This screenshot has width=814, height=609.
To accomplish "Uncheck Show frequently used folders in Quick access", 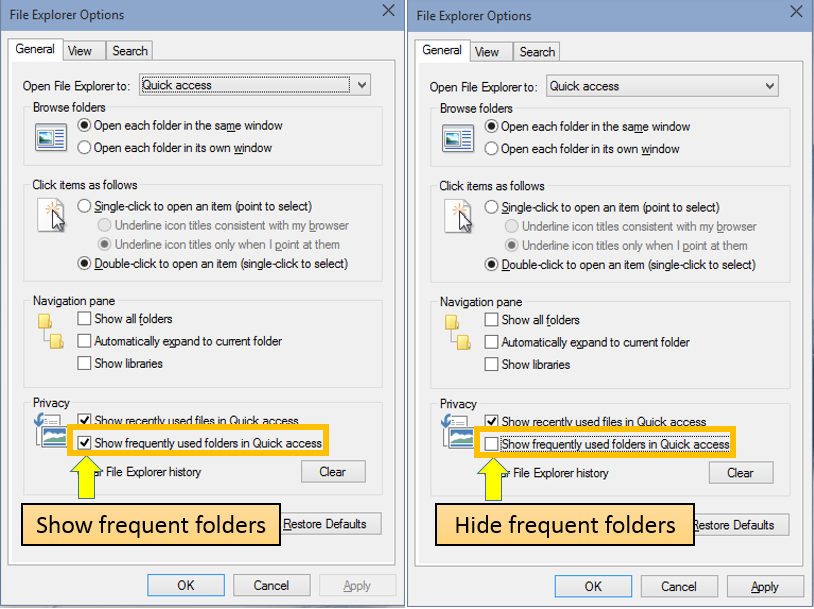I will 85,442.
